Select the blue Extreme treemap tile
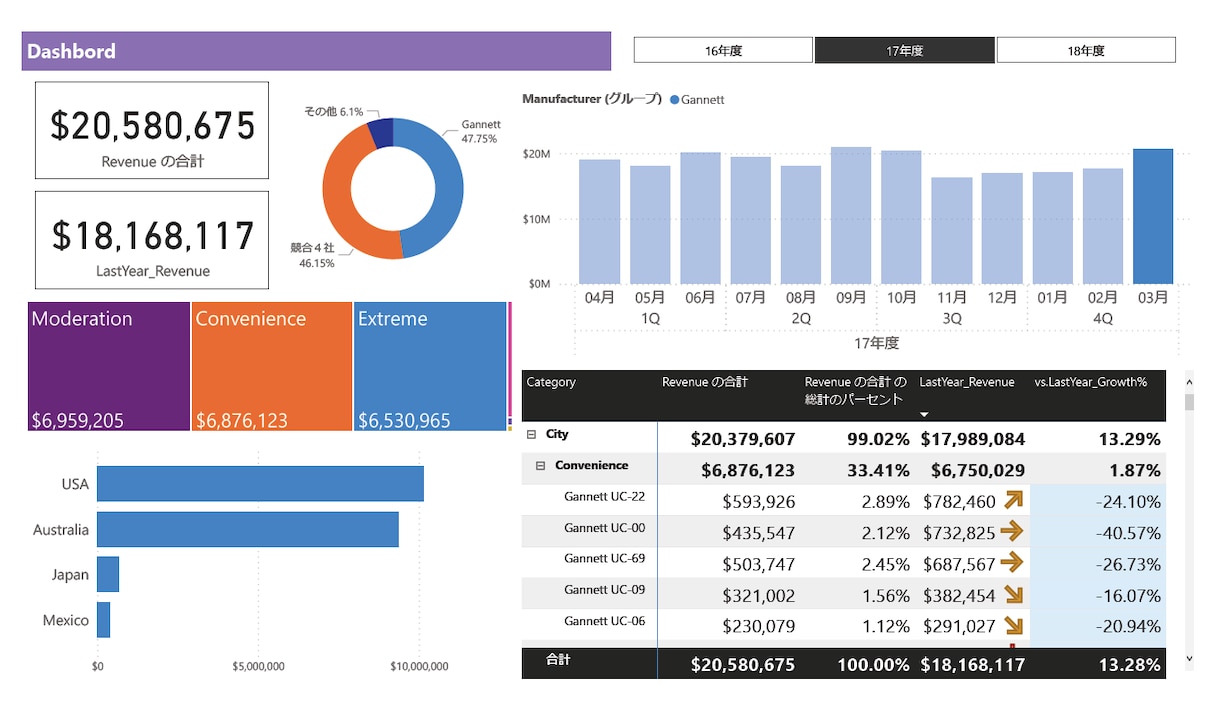Viewport: 1220px width, 705px height. (430, 366)
